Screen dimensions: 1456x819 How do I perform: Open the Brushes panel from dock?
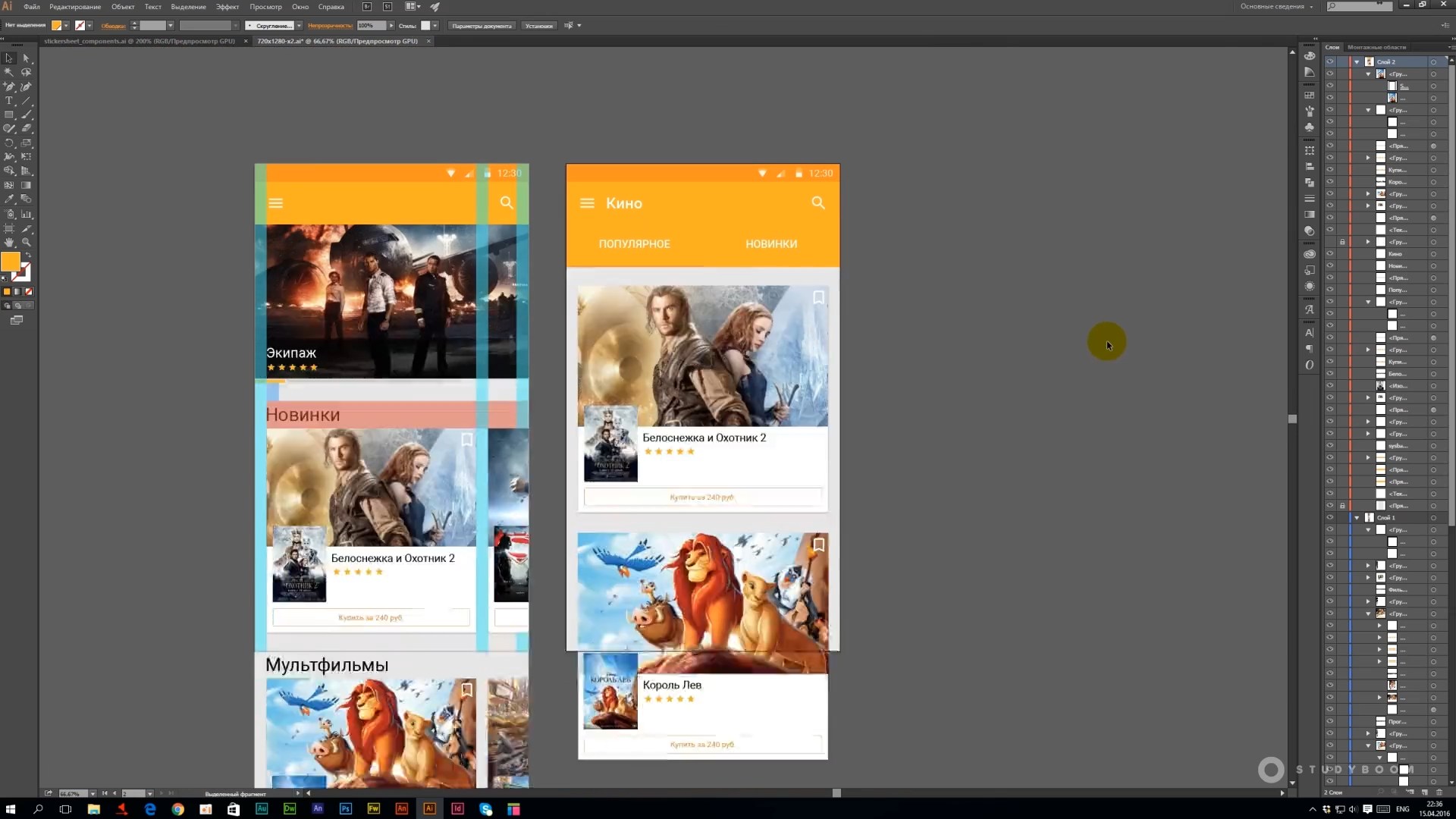click(x=1310, y=111)
